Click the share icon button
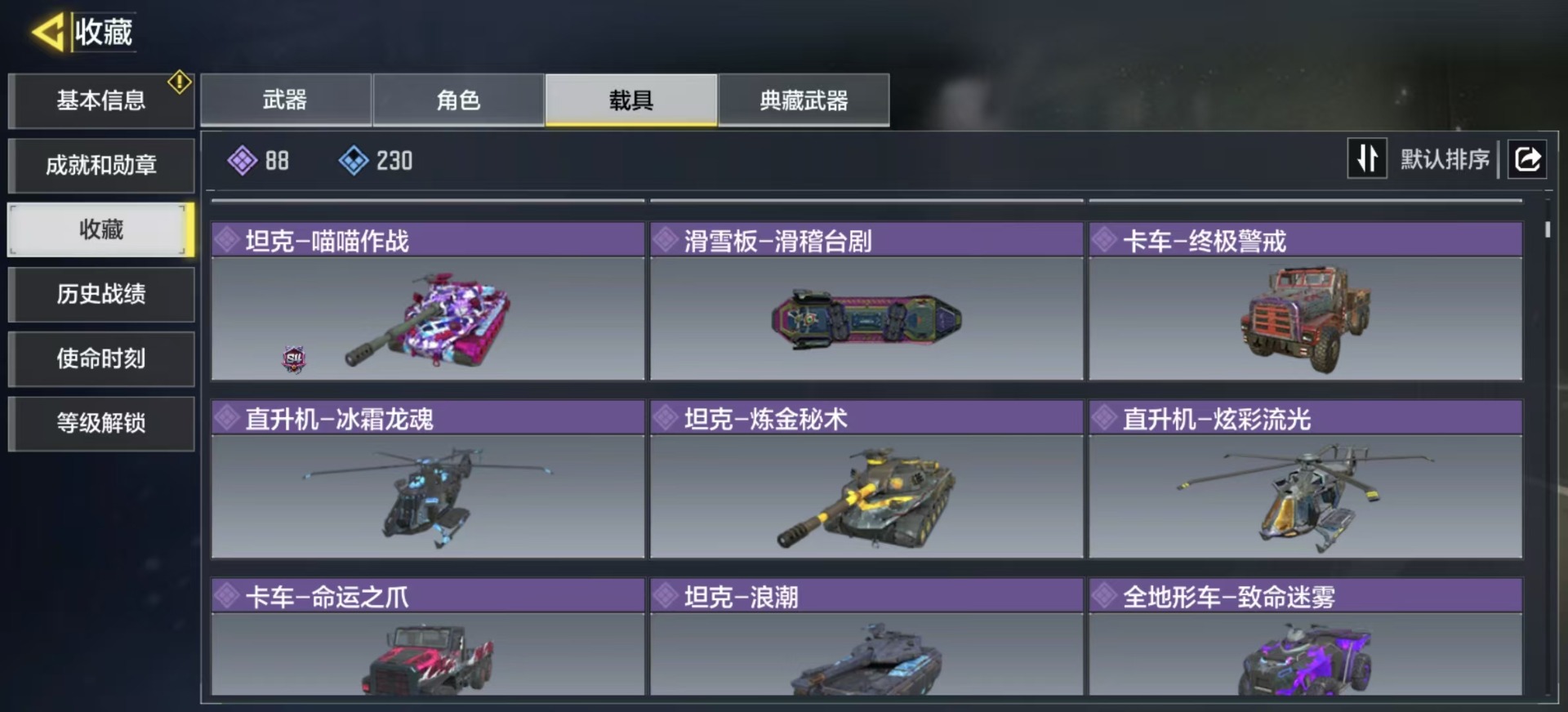Screen dimensions: 1568x712 tap(1527, 158)
